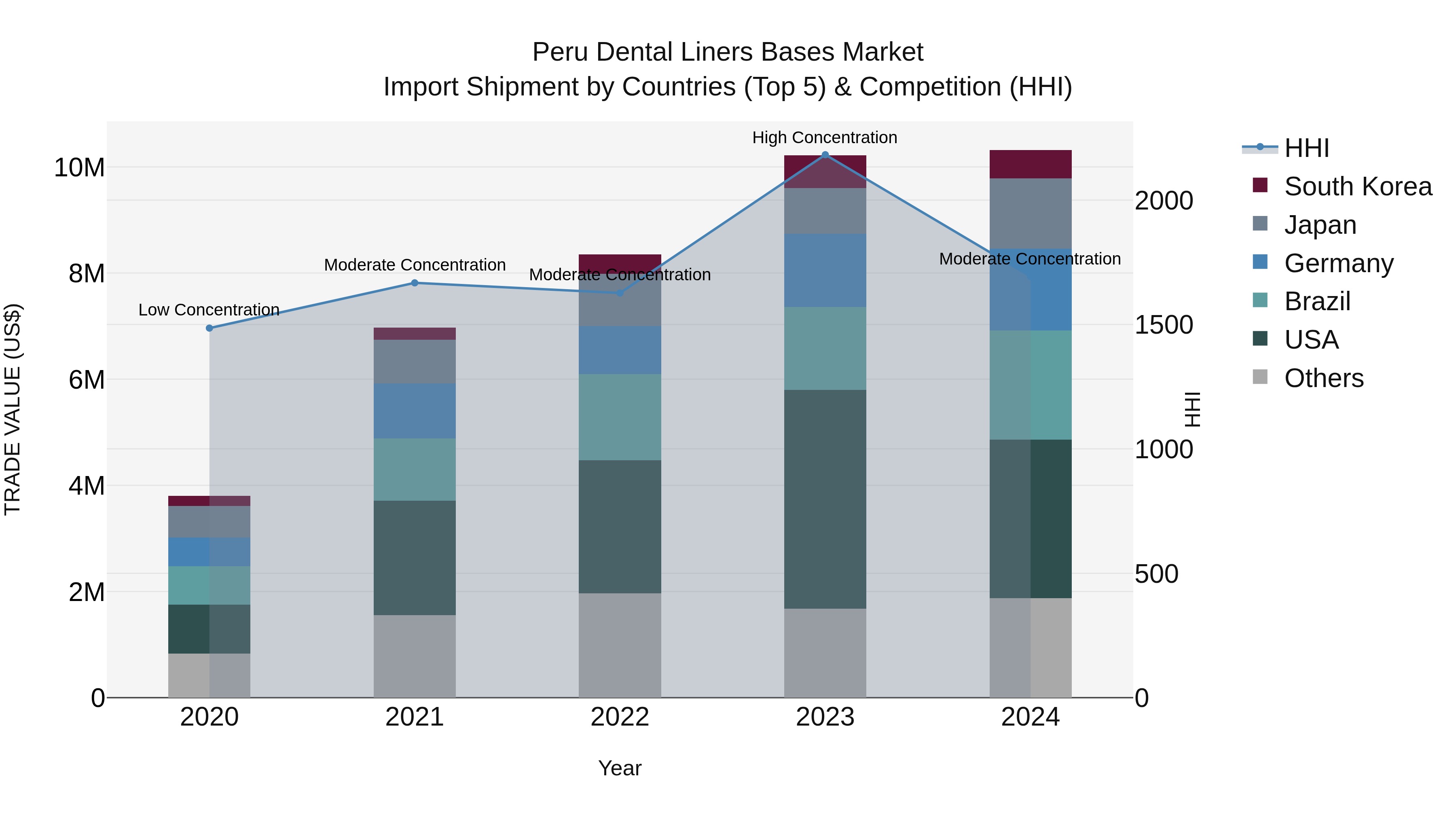Click the 2024 x-axis tick label
The width and height of the screenshot is (1456, 819).
click(1030, 717)
